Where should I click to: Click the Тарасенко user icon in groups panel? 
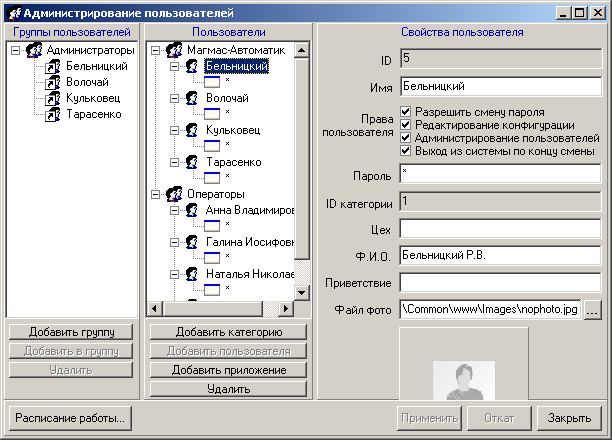coord(55,115)
